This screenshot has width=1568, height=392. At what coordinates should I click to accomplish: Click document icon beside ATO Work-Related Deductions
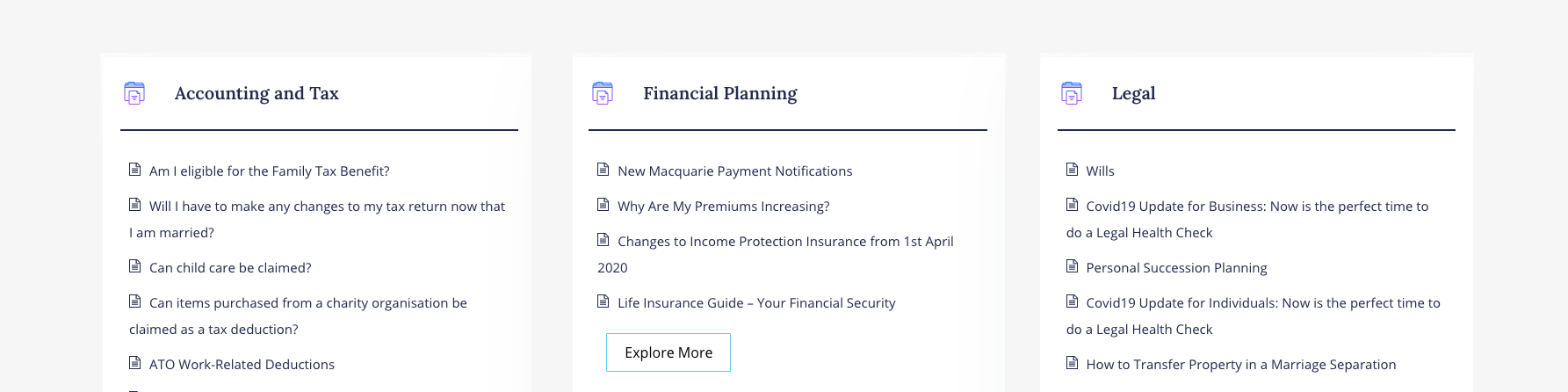(135, 363)
